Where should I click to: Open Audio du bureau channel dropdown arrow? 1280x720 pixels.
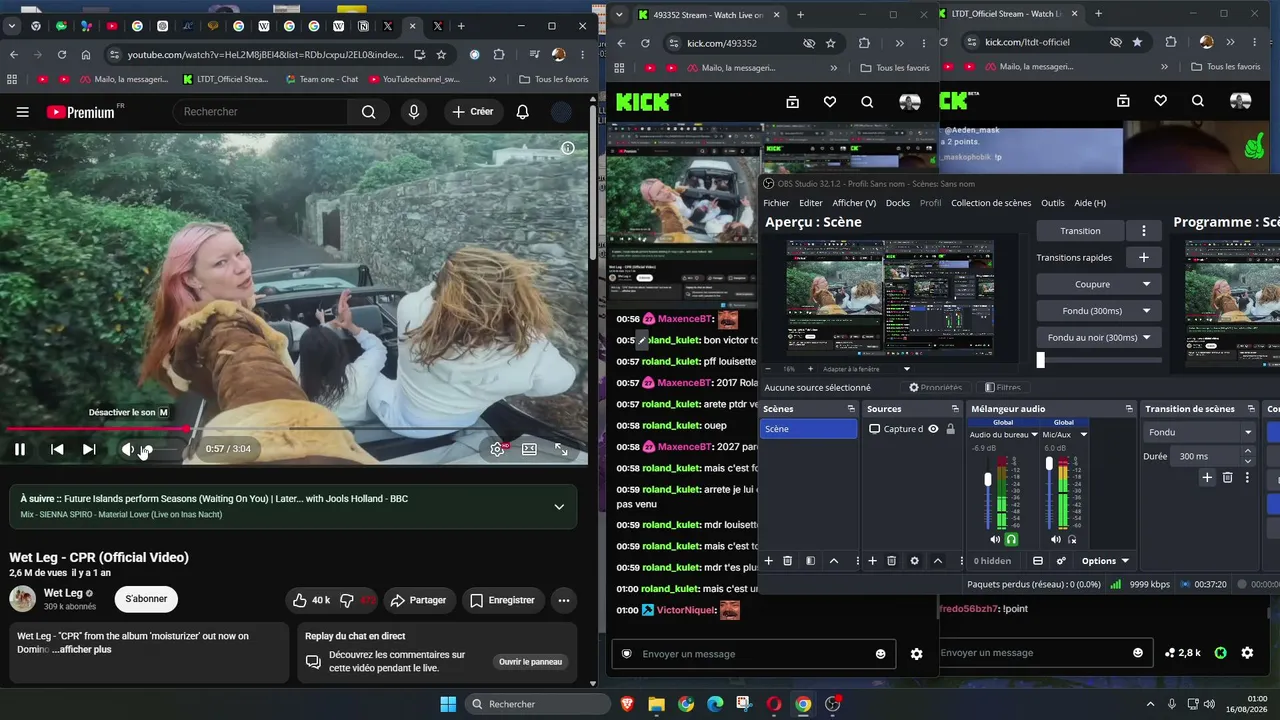coord(1035,435)
